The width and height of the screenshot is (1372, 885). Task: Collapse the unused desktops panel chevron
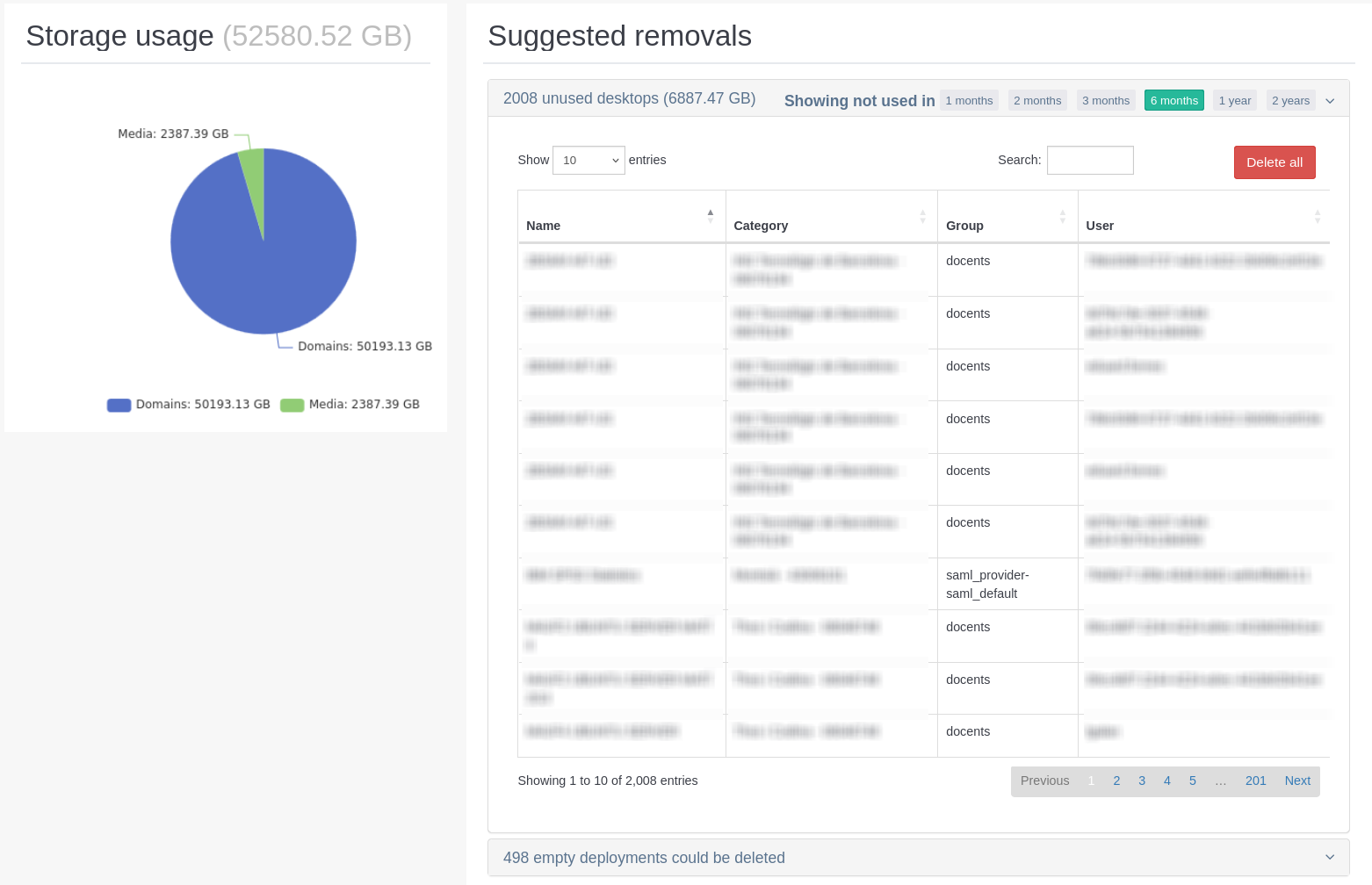[x=1330, y=101]
